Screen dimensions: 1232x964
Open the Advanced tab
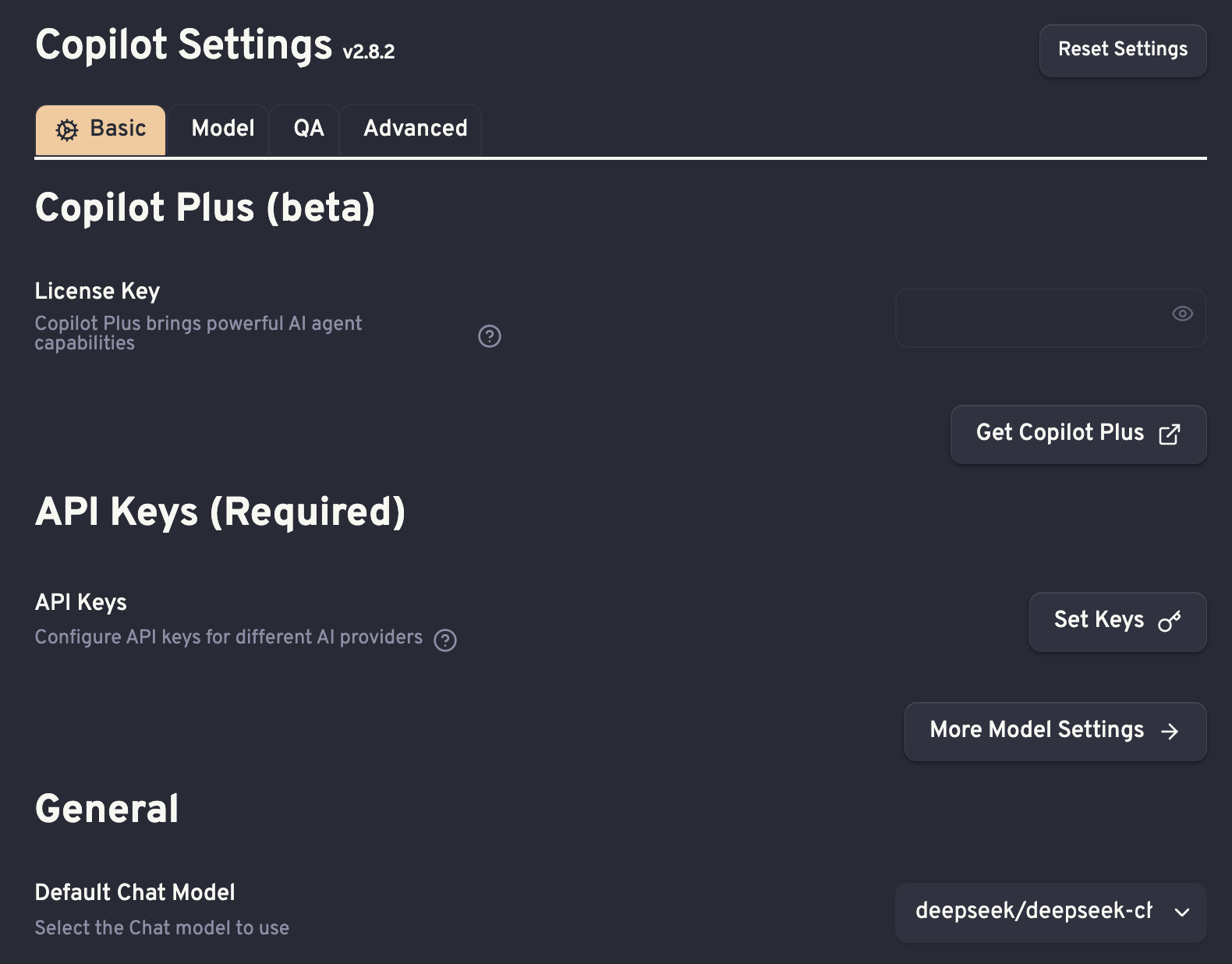pos(415,129)
